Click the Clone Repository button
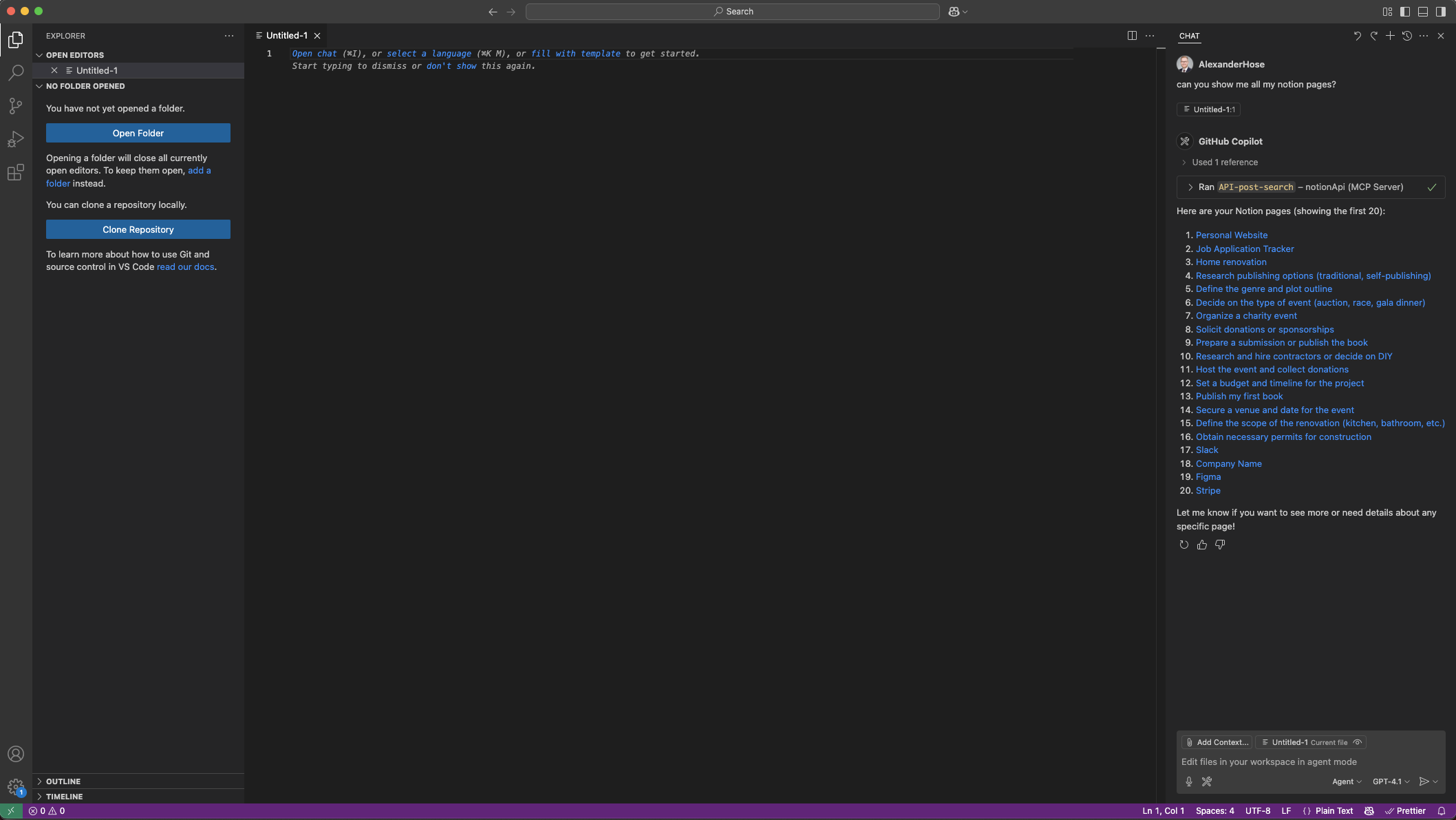The width and height of the screenshot is (1456, 820). click(x=138, y=229)
